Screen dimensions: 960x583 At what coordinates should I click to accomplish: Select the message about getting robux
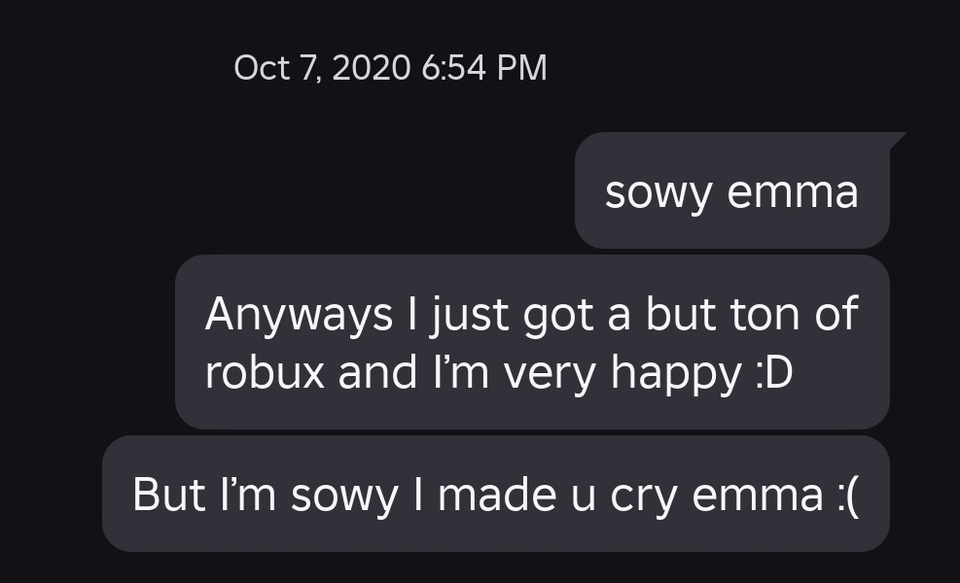[x=531, y=342]
